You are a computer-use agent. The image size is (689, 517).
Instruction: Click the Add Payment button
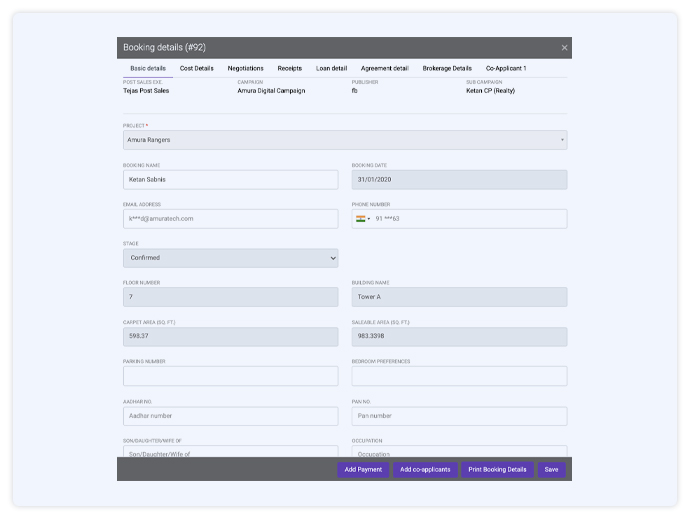(x=363, y=470)
